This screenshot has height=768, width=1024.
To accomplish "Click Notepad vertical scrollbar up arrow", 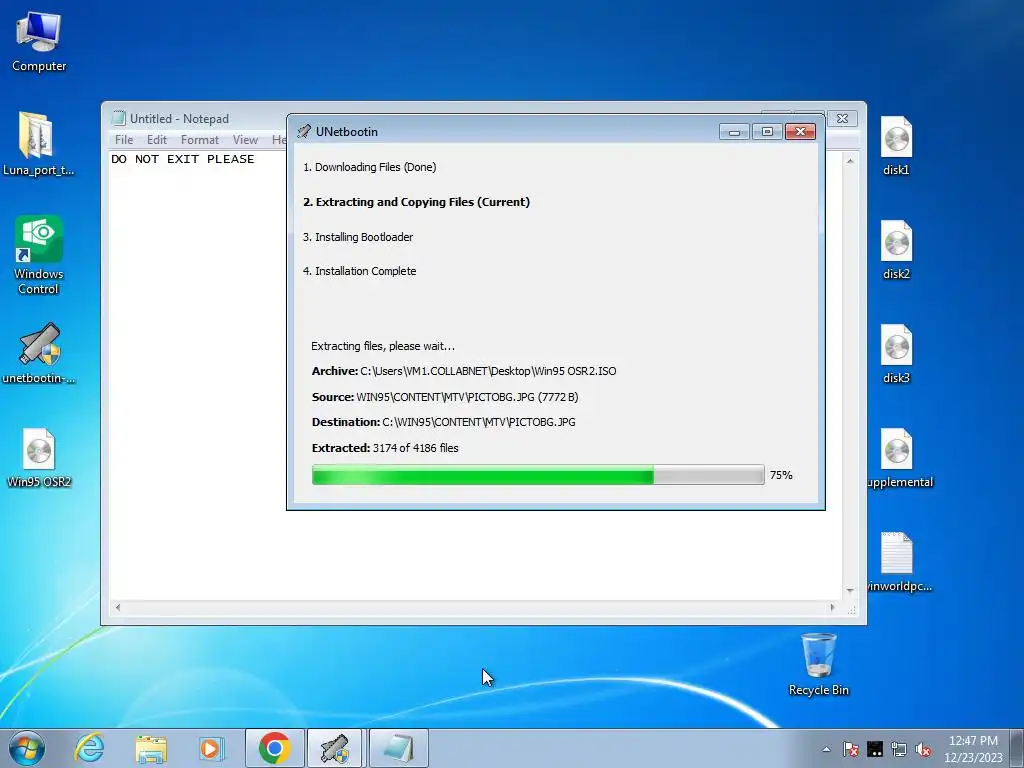I will (x=850, y=161).
